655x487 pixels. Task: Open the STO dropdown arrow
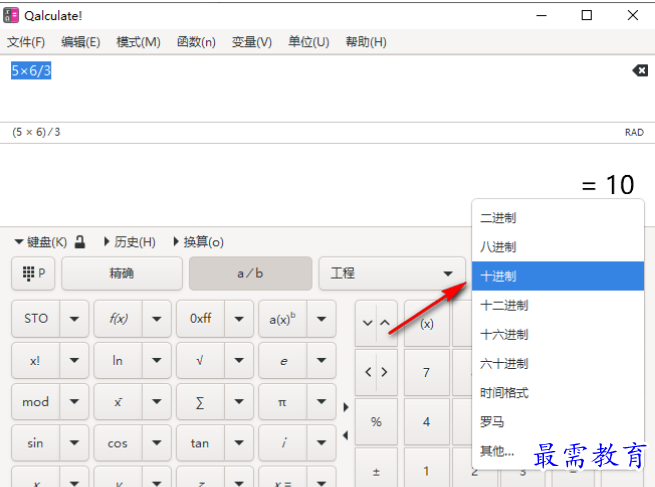point(74,319)
